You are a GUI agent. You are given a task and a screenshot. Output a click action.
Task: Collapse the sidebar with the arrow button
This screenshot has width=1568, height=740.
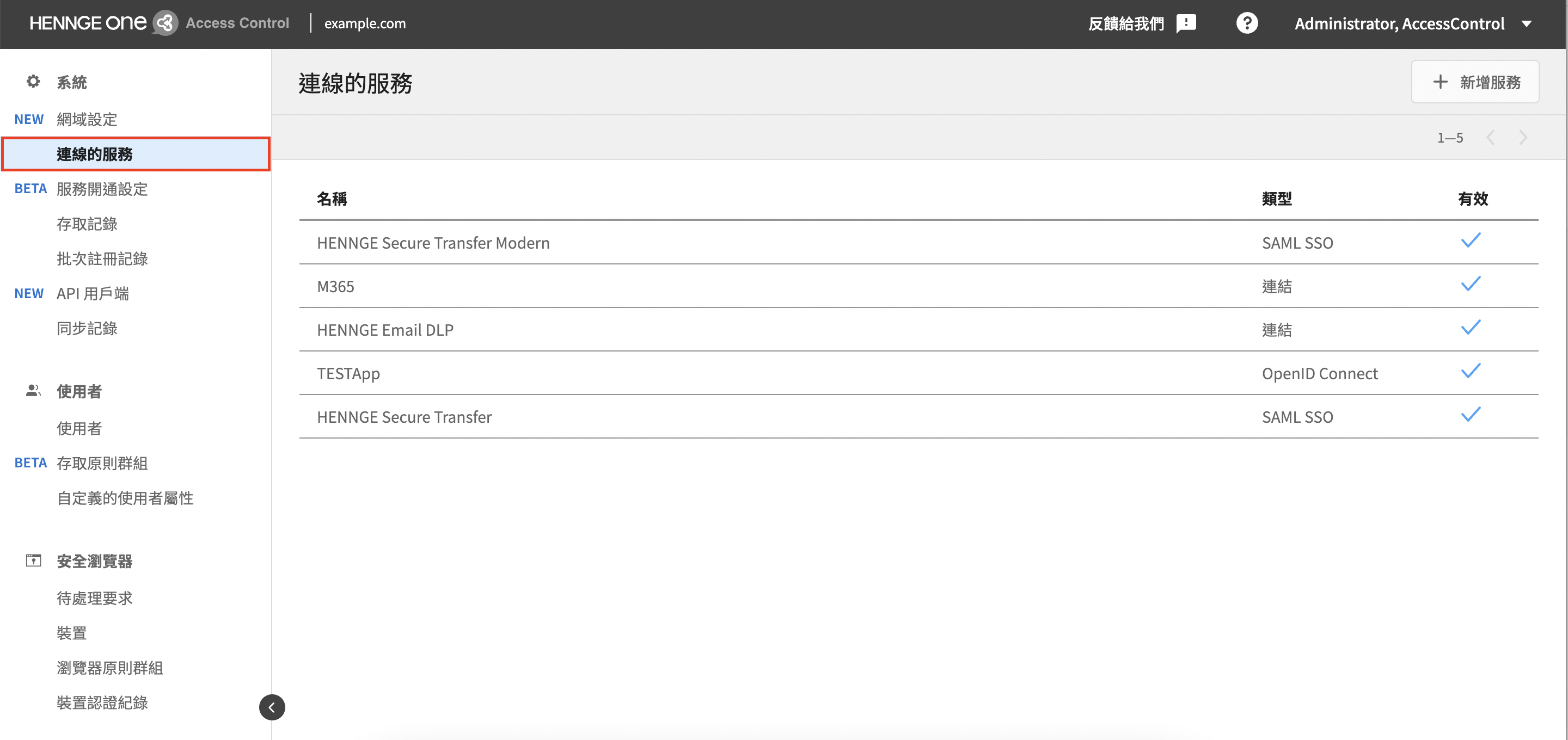pyautogui.click(x=272, y=707)
